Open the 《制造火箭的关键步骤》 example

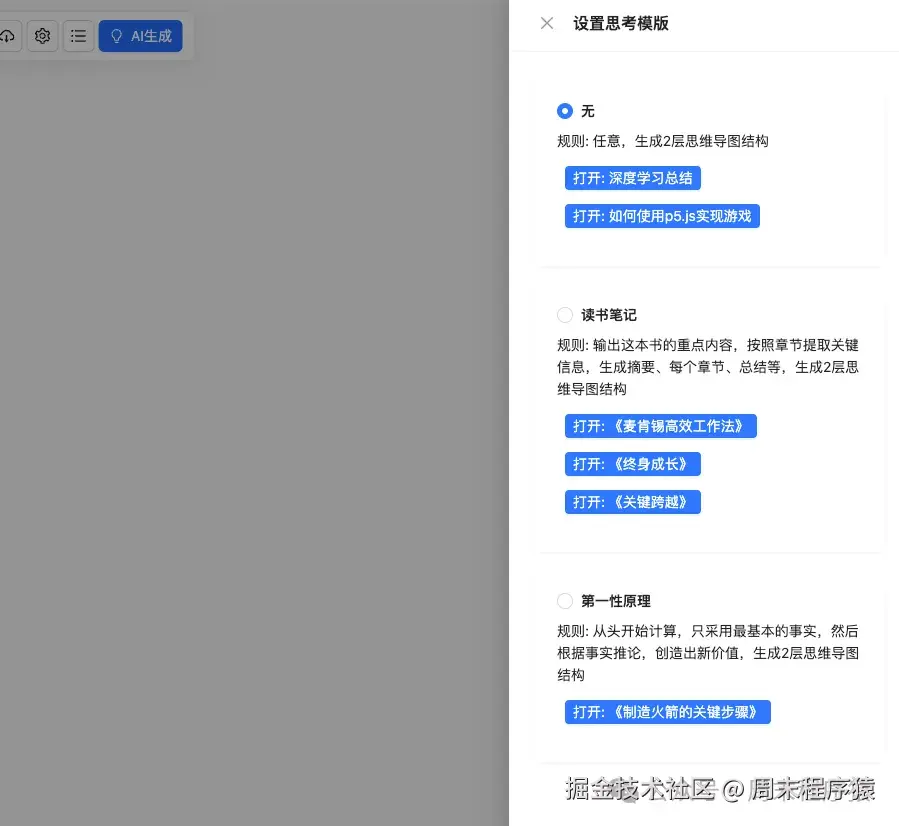tap(667, 712)
